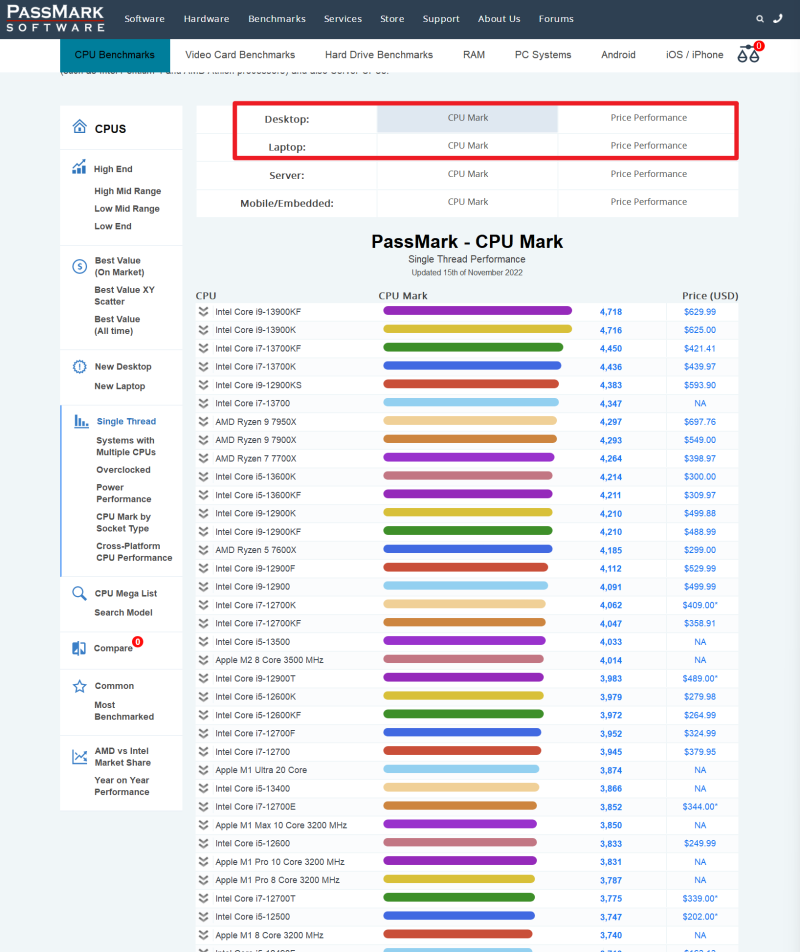Click the CPU Mega List magnifier icon

tap(80, 593)
